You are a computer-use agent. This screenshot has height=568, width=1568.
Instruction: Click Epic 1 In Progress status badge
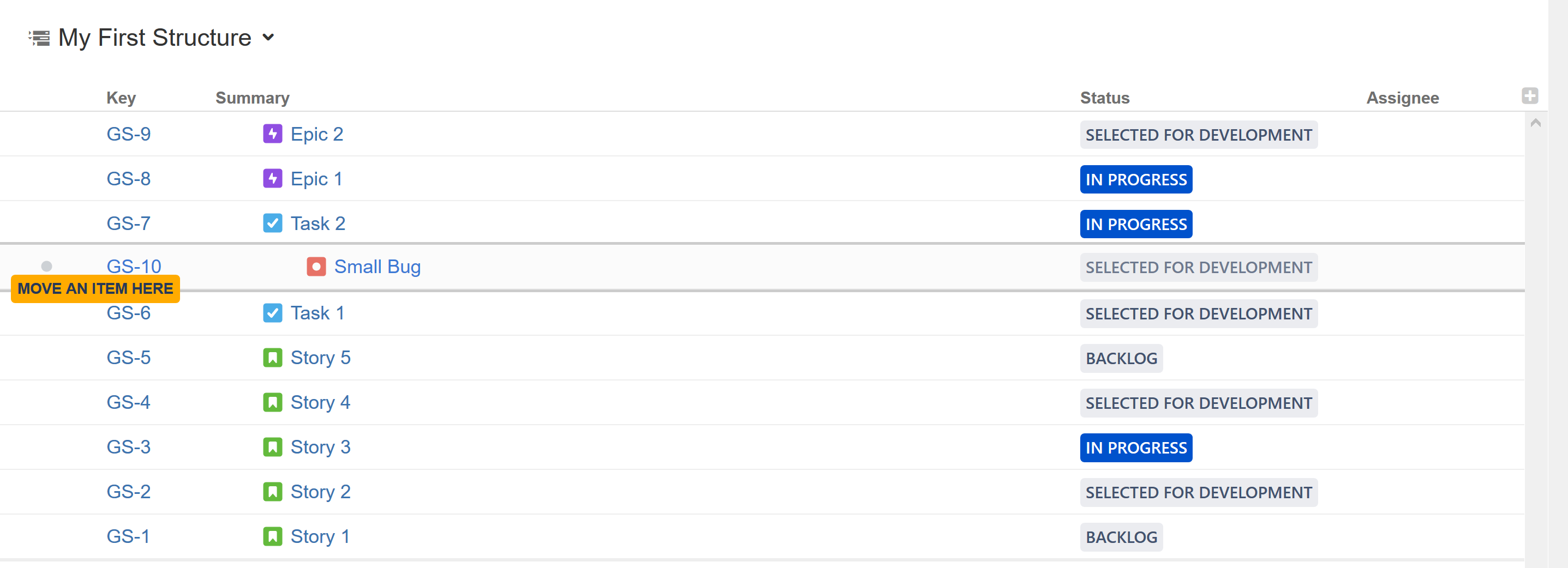(x=1135, y=179)
